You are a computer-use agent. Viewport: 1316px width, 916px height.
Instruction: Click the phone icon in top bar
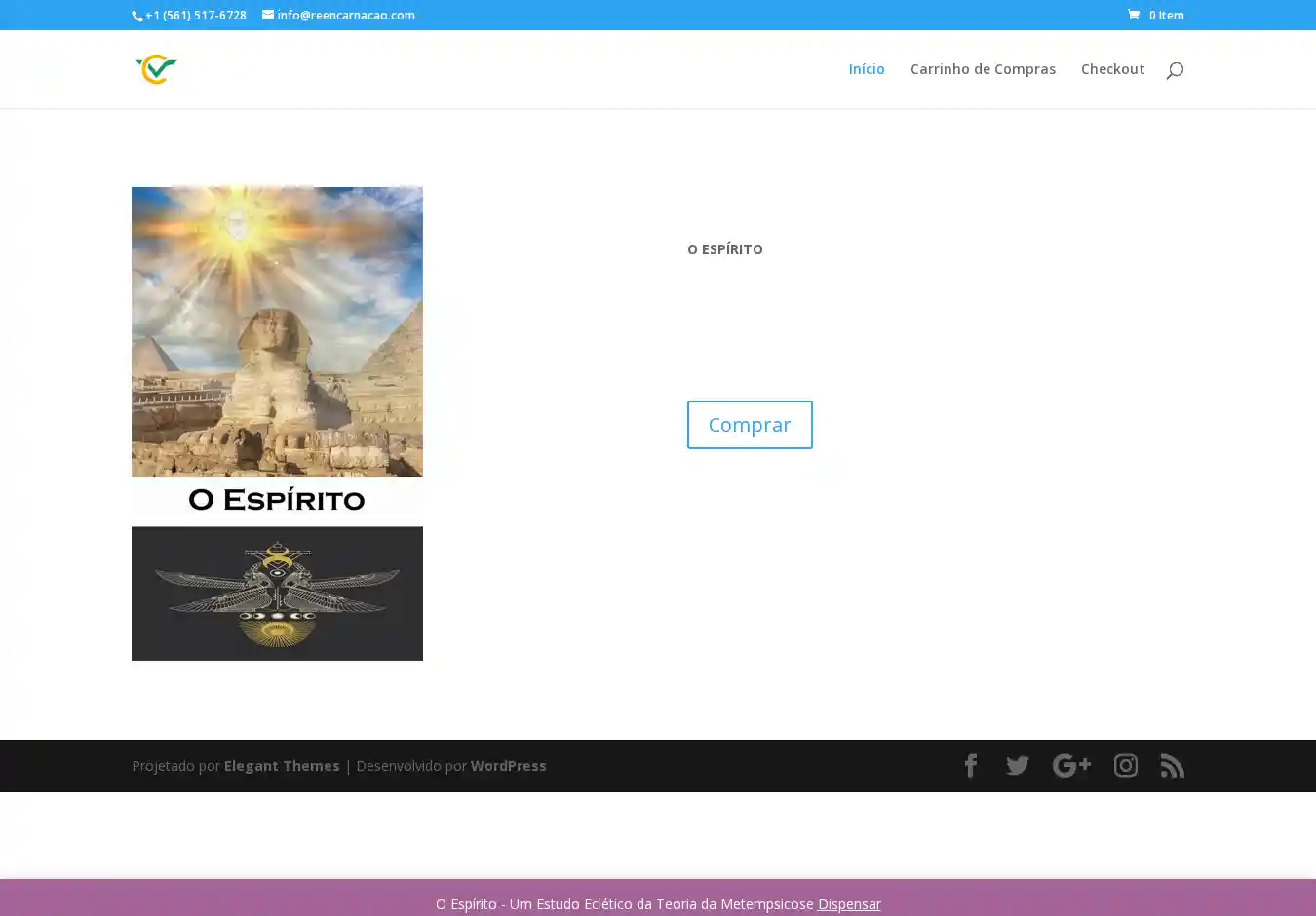click(x=137, y=16)
